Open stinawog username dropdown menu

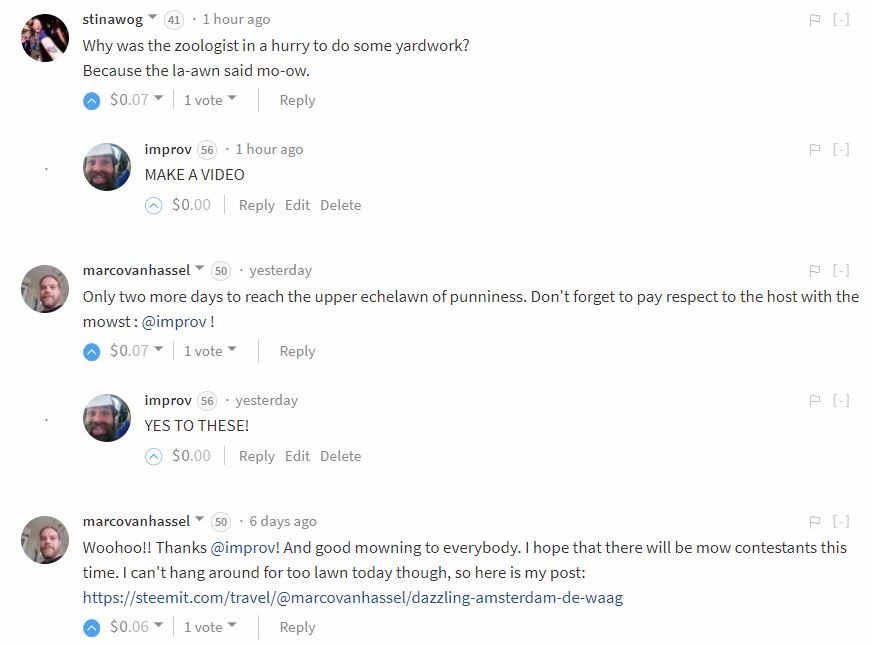[152, 18]
